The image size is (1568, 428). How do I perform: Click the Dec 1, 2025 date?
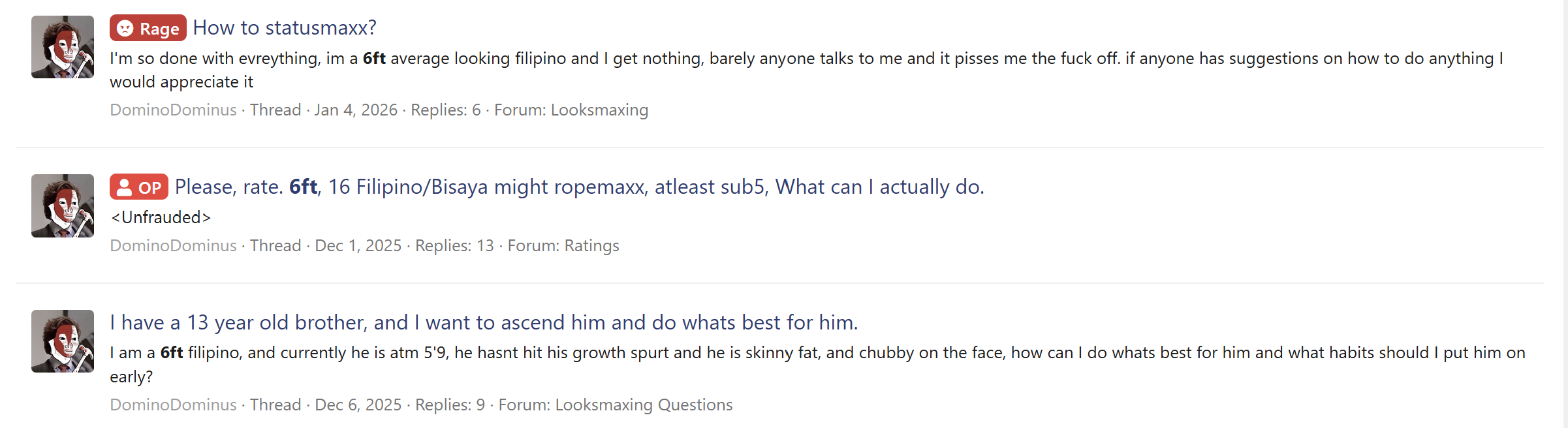pos(358,246)
